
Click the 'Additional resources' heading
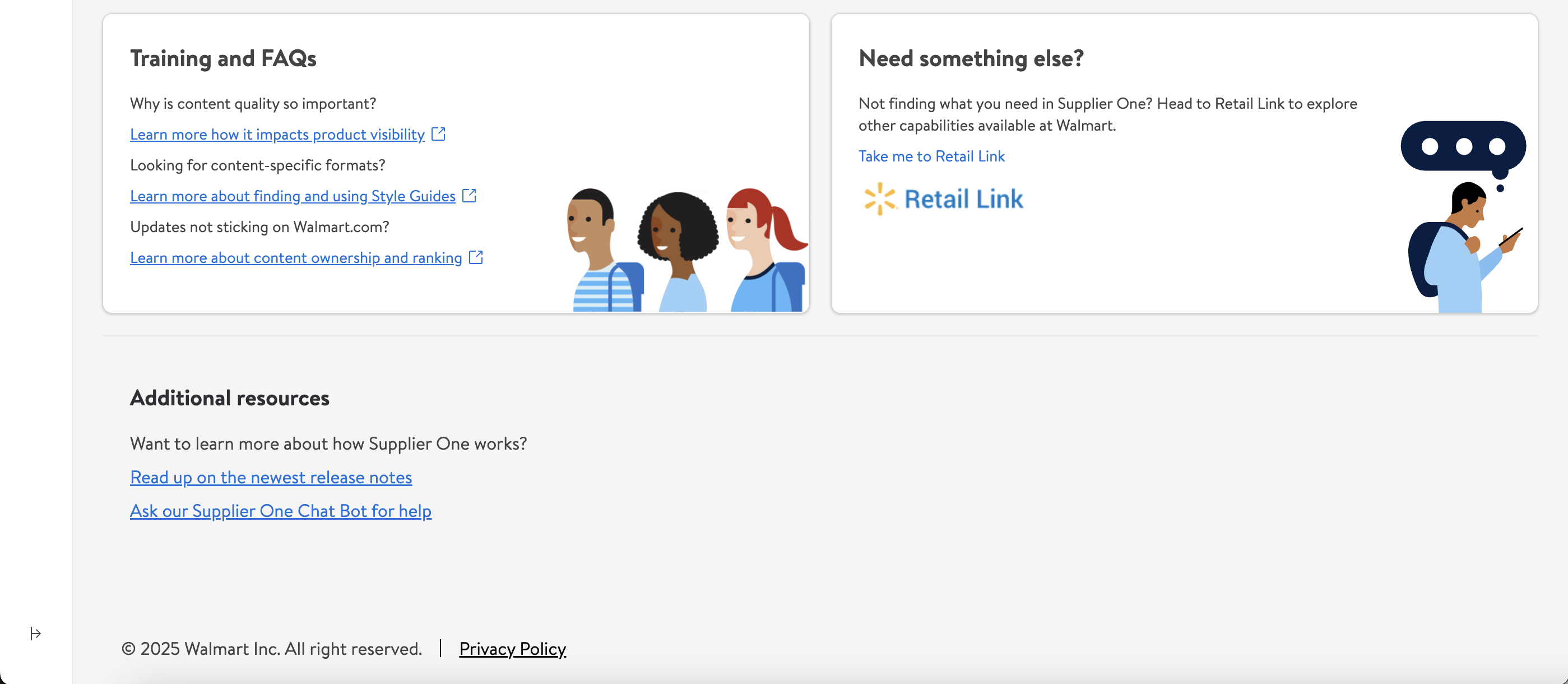[229, 398]
